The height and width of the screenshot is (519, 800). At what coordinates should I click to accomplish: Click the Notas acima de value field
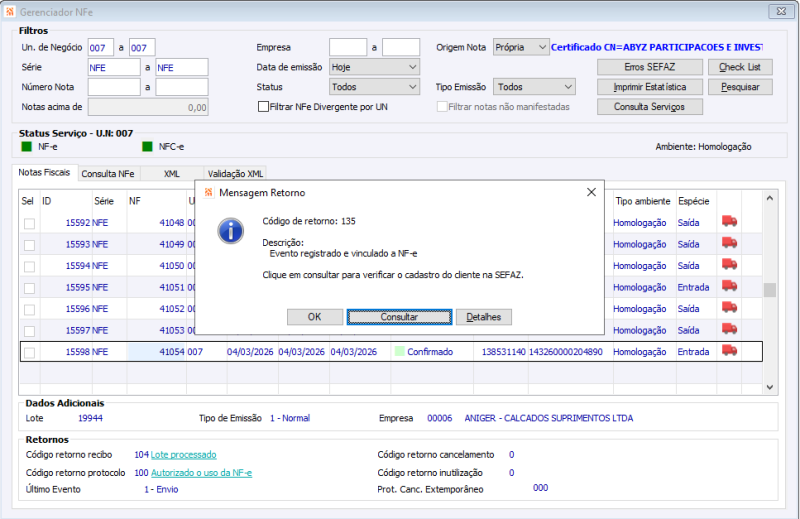[148, 107]
